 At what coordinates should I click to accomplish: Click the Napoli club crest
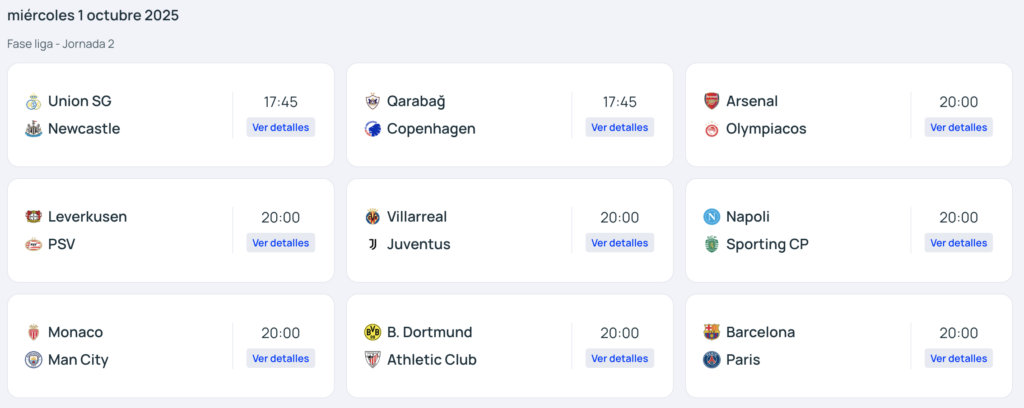pos(712,217)
